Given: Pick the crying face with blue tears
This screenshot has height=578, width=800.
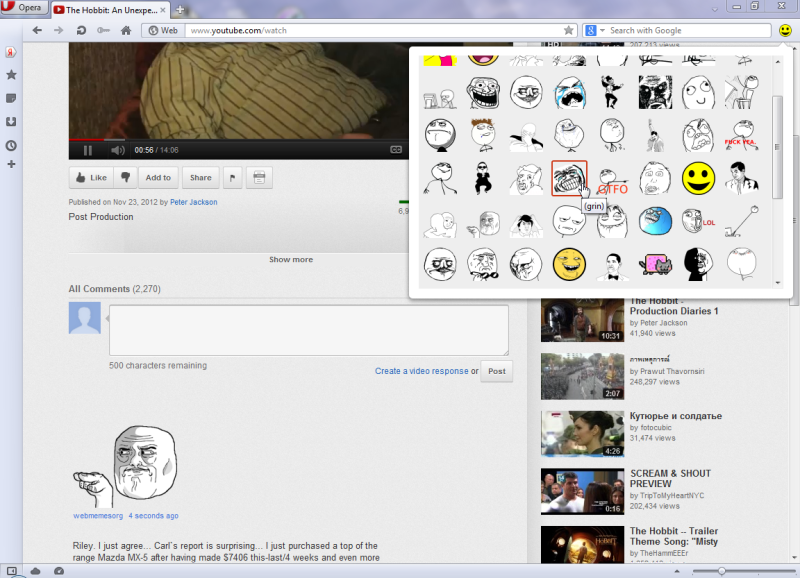Looking at the screenshot, I should pyautogui.click(x=569, y=92).
